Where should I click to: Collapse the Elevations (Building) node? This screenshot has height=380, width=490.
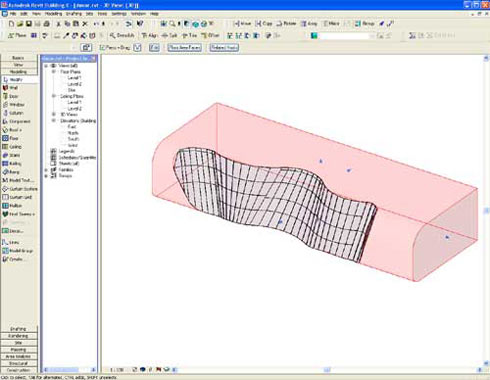tap(53, 121)
